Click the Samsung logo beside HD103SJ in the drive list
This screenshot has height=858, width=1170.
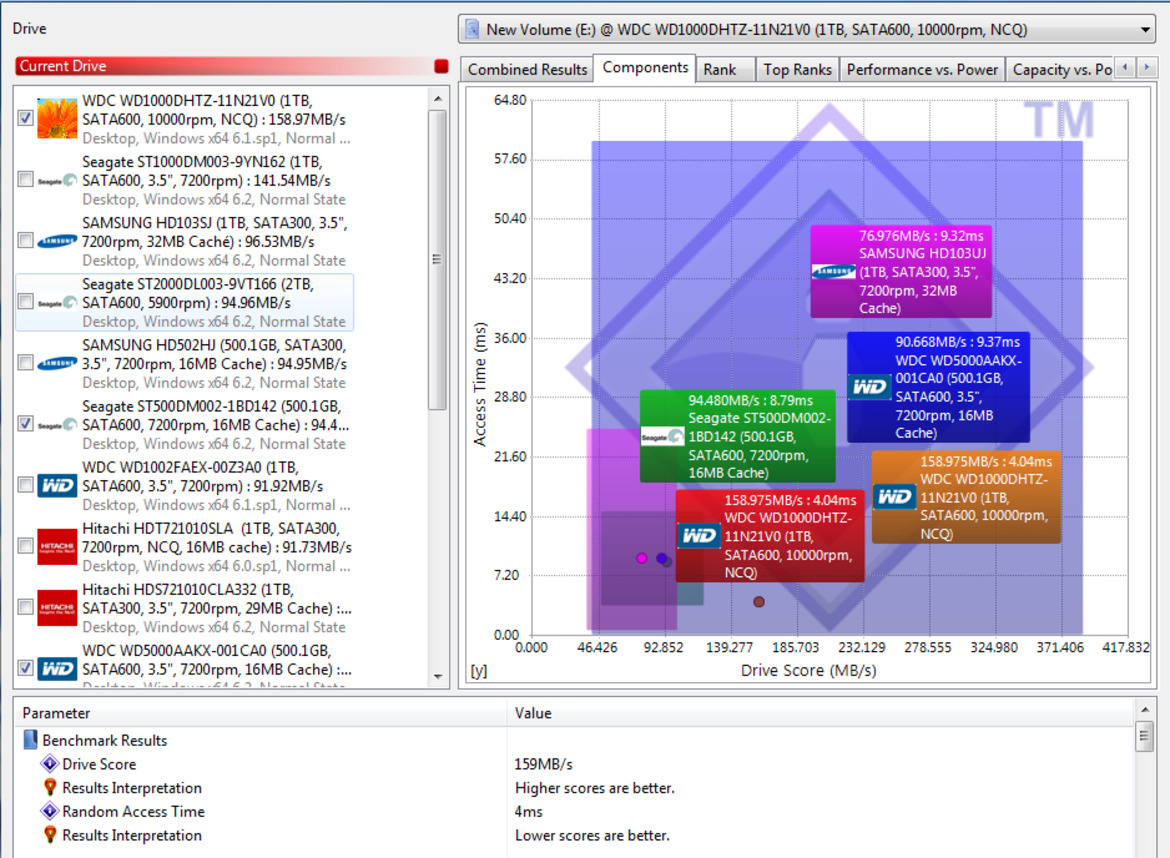[57, 241]
